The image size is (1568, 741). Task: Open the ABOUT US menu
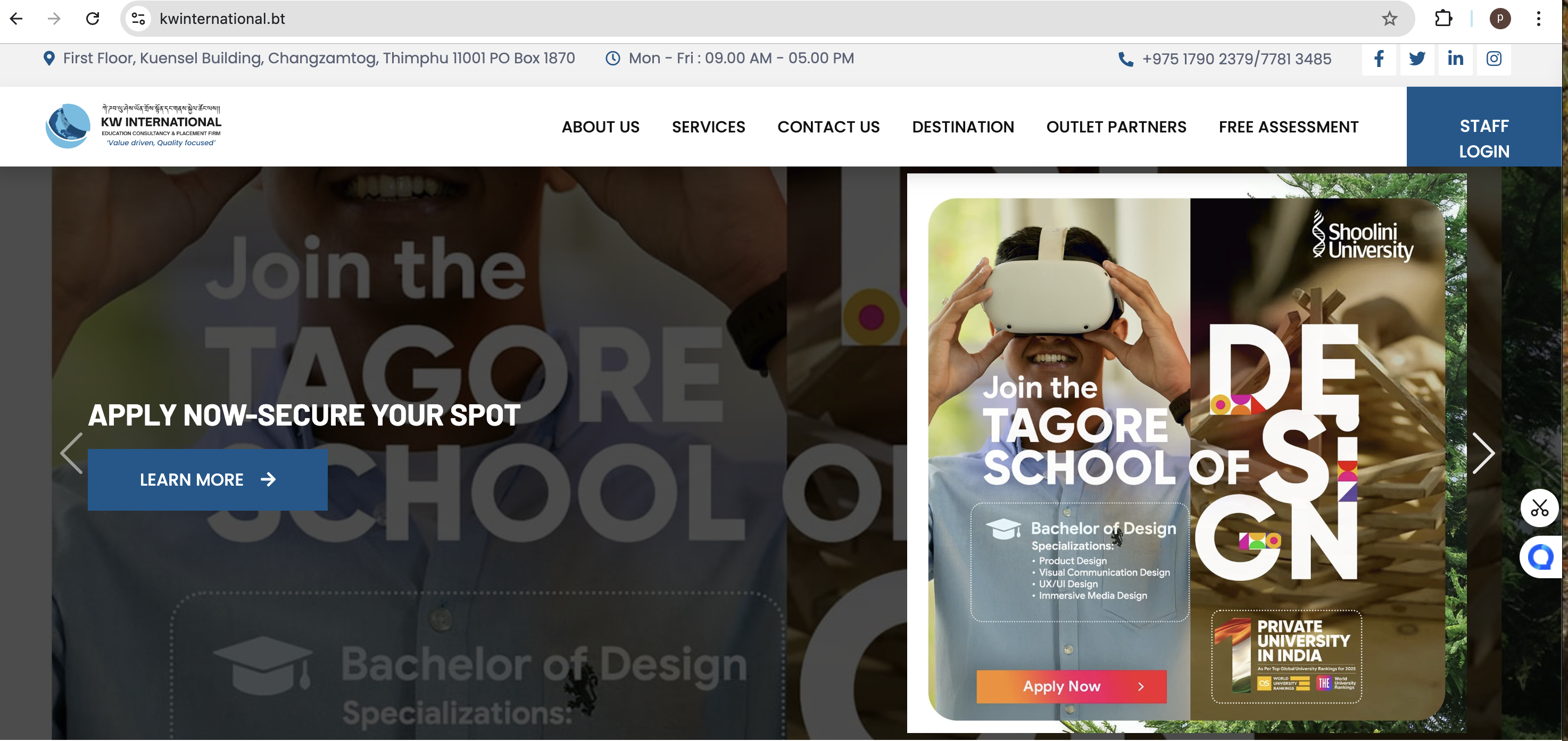coord(600,127)
